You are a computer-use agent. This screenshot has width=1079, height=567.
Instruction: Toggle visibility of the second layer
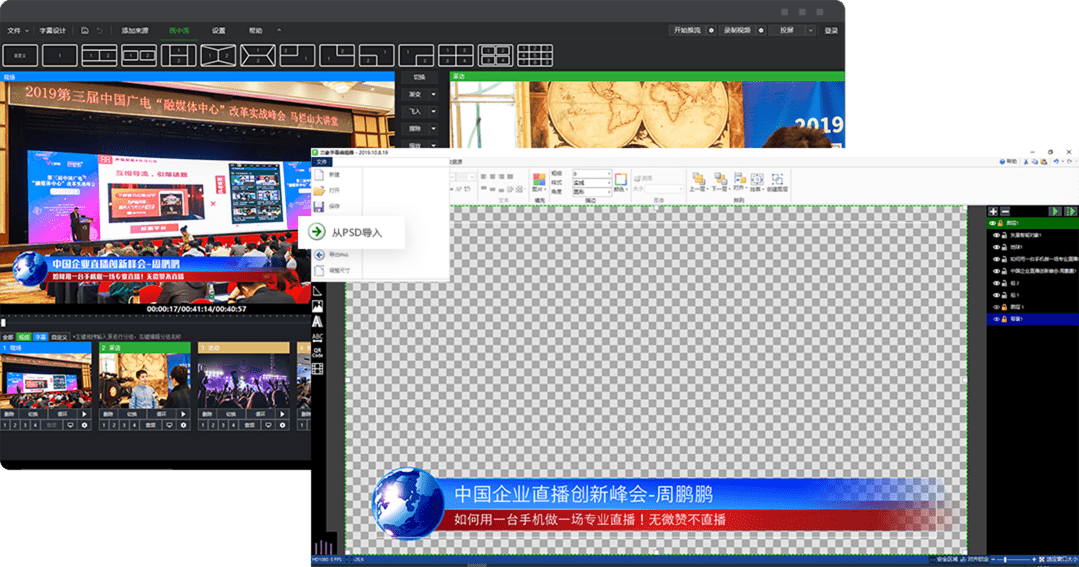(995, 235)
